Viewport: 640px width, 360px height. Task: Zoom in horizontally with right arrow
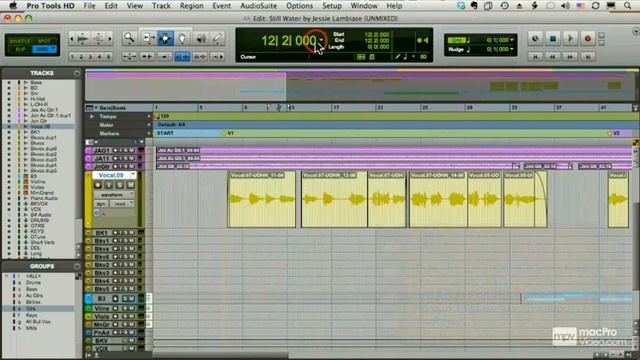click(x=109, y=39)
